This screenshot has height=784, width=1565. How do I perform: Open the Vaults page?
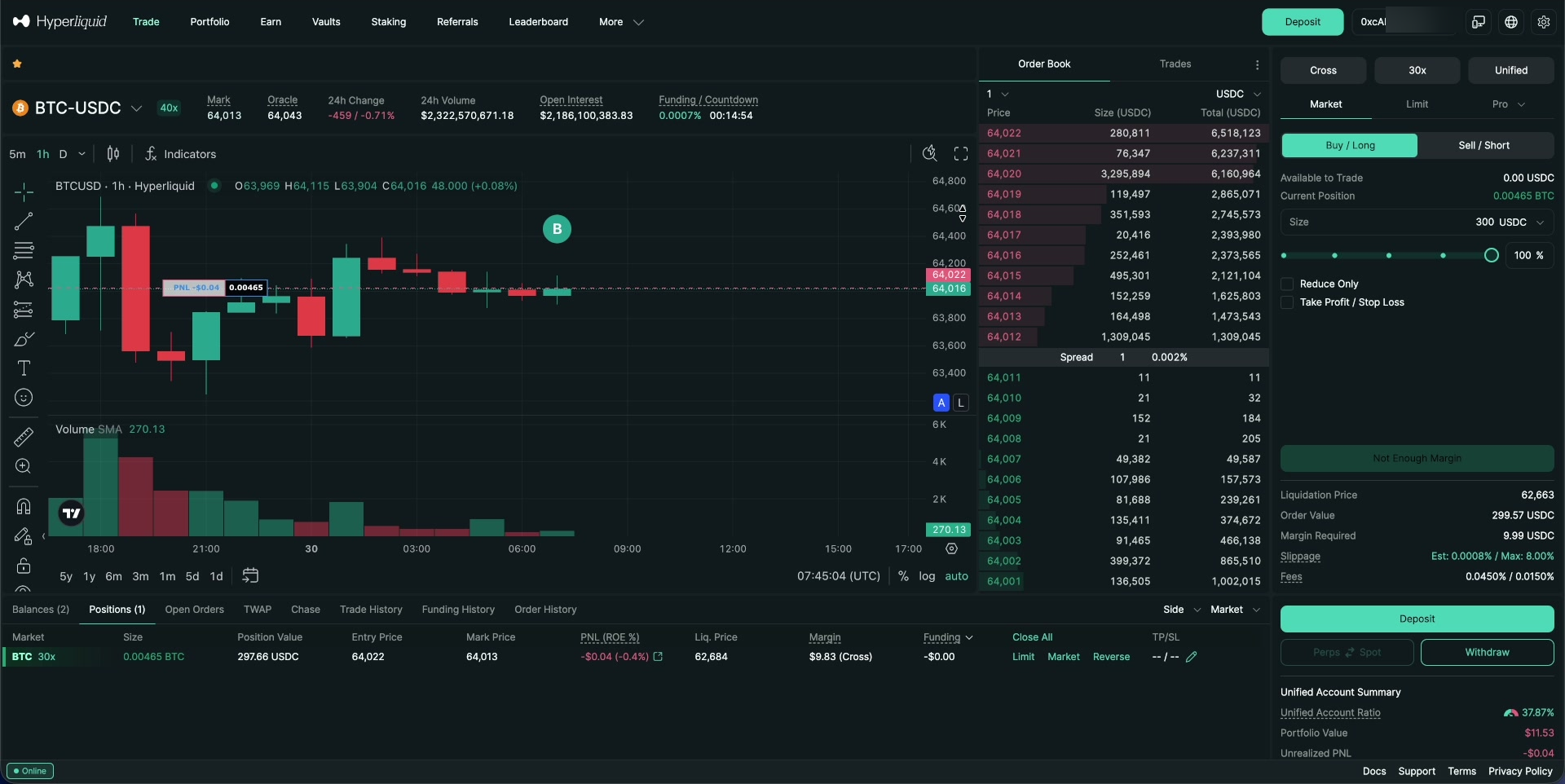tap(326, 22)
